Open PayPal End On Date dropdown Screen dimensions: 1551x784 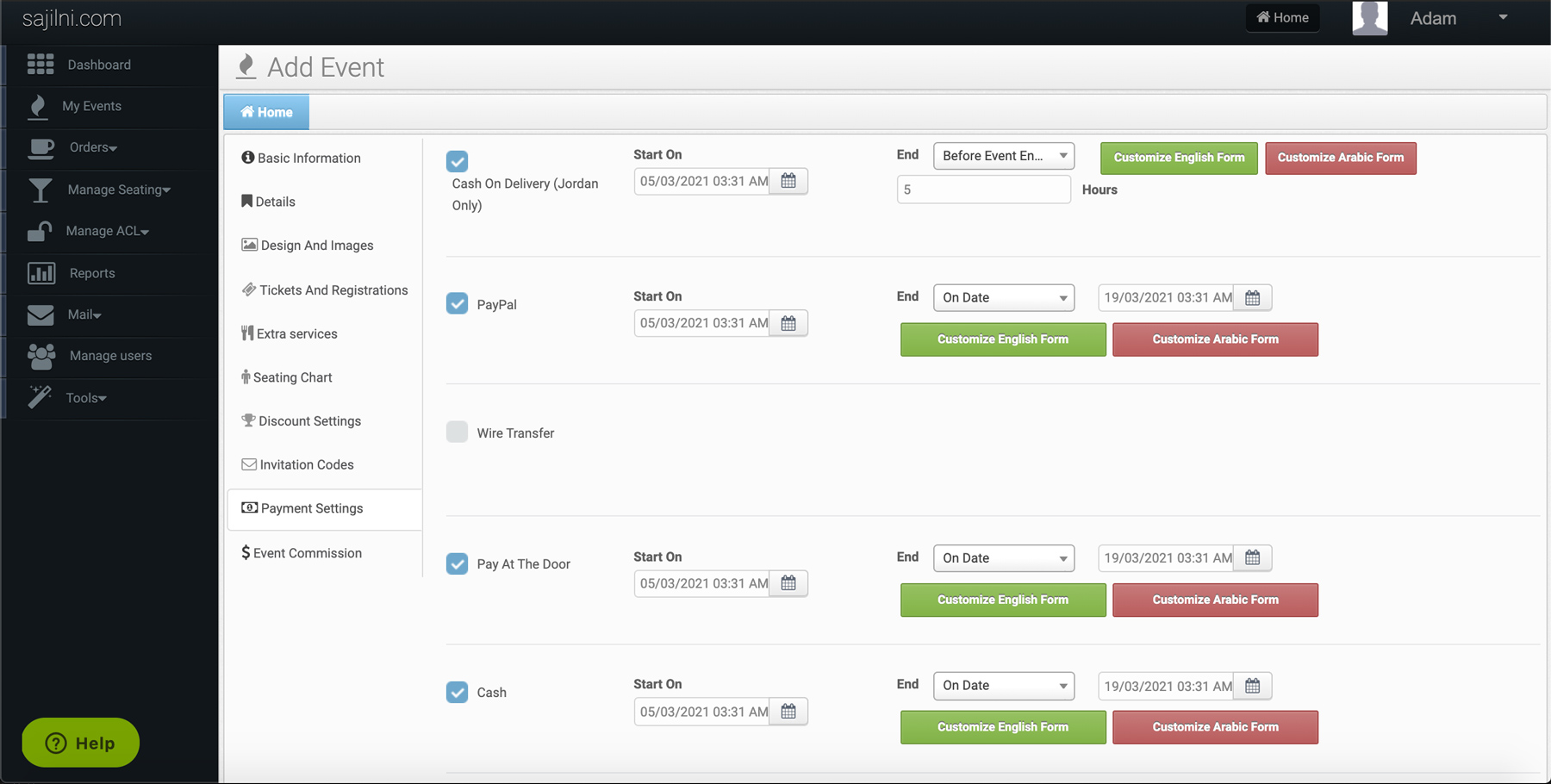[1004, 297]
